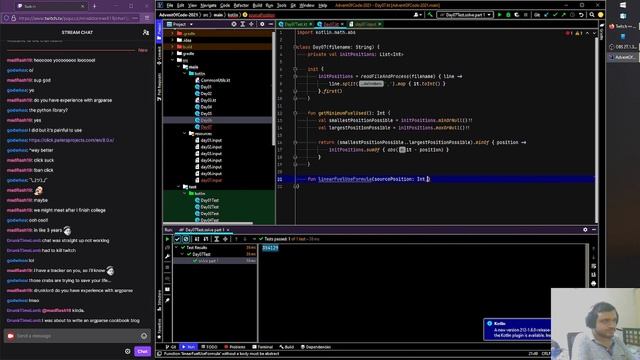Click Collapse All icon in the test results toolbar
The width and height of the screenshot is (640, 360).
click(x=225, y=239)
